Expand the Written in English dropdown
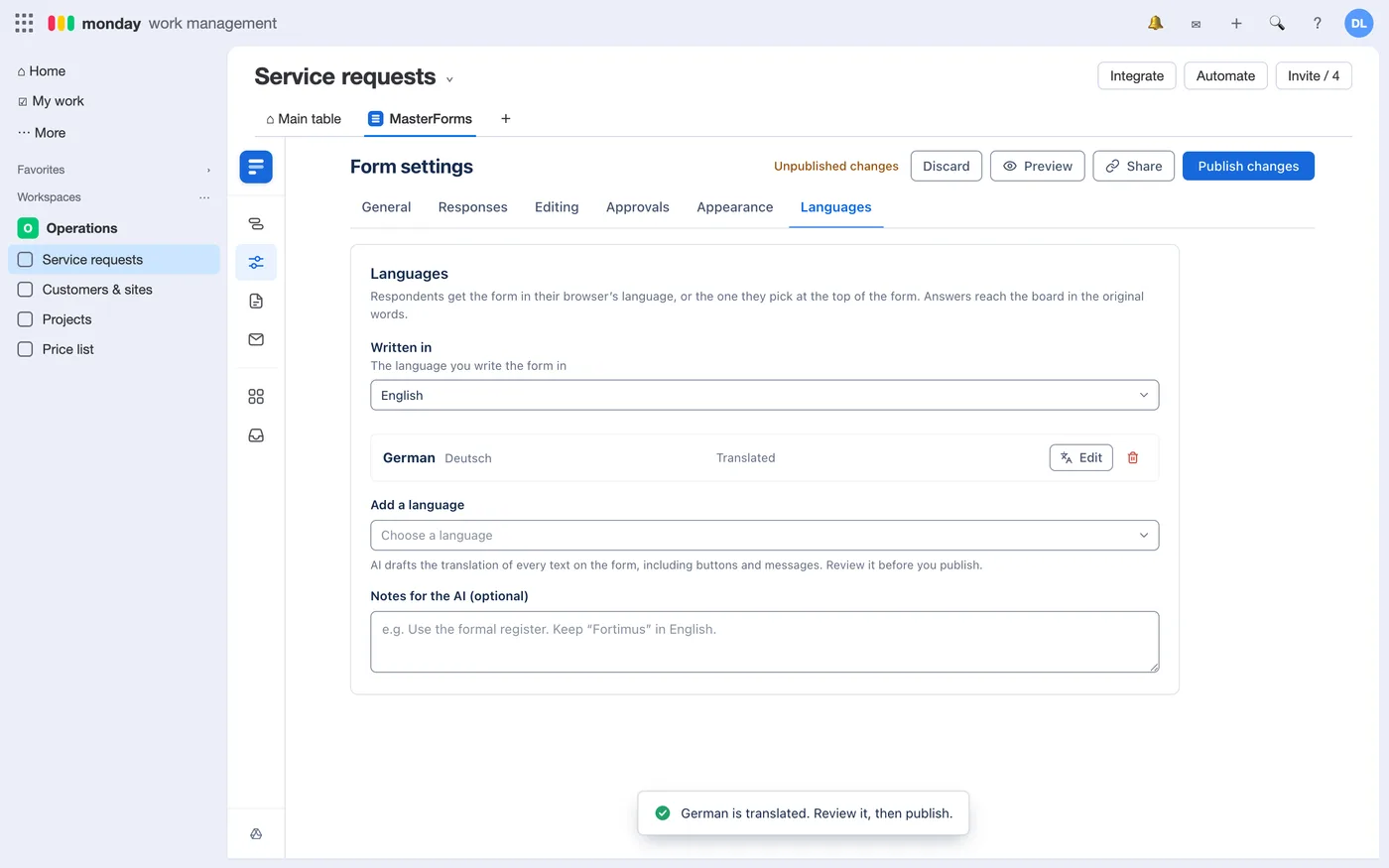1389x868 pixels. tap(765, 395)
